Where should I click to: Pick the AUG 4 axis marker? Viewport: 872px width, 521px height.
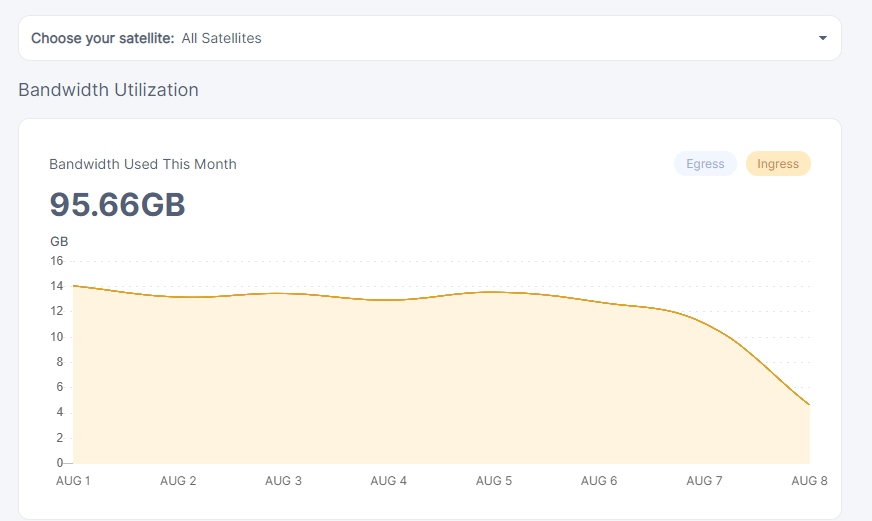[x=388, y=481]
